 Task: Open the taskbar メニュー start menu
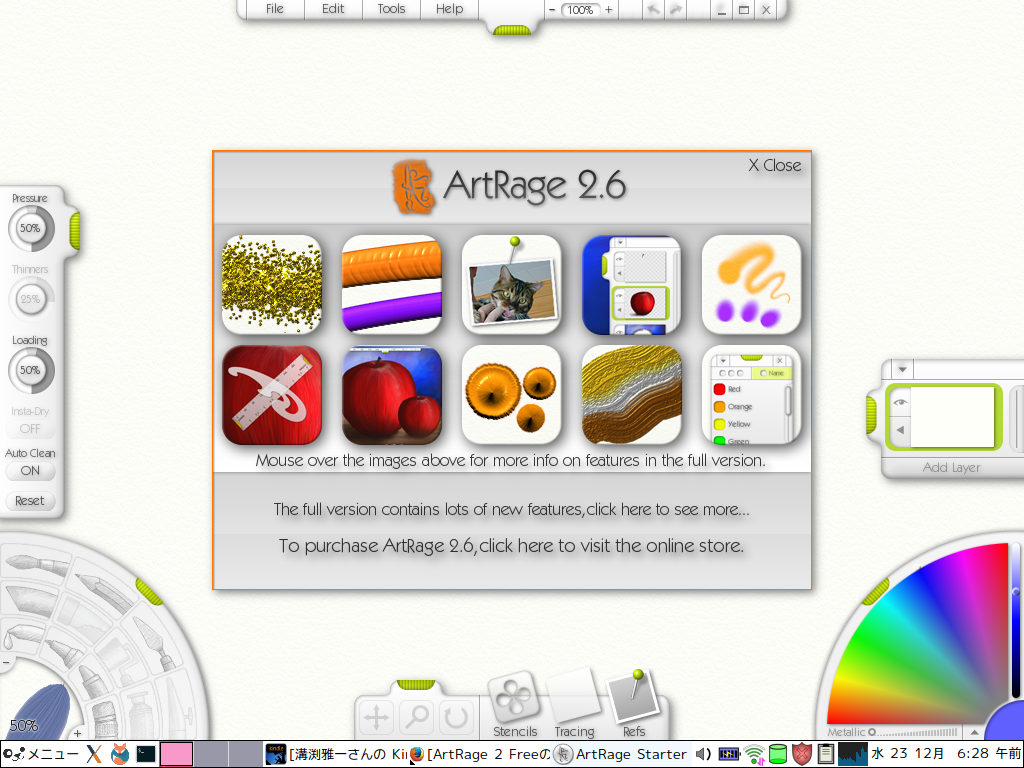pyautogui.click(x=40, y=754)
